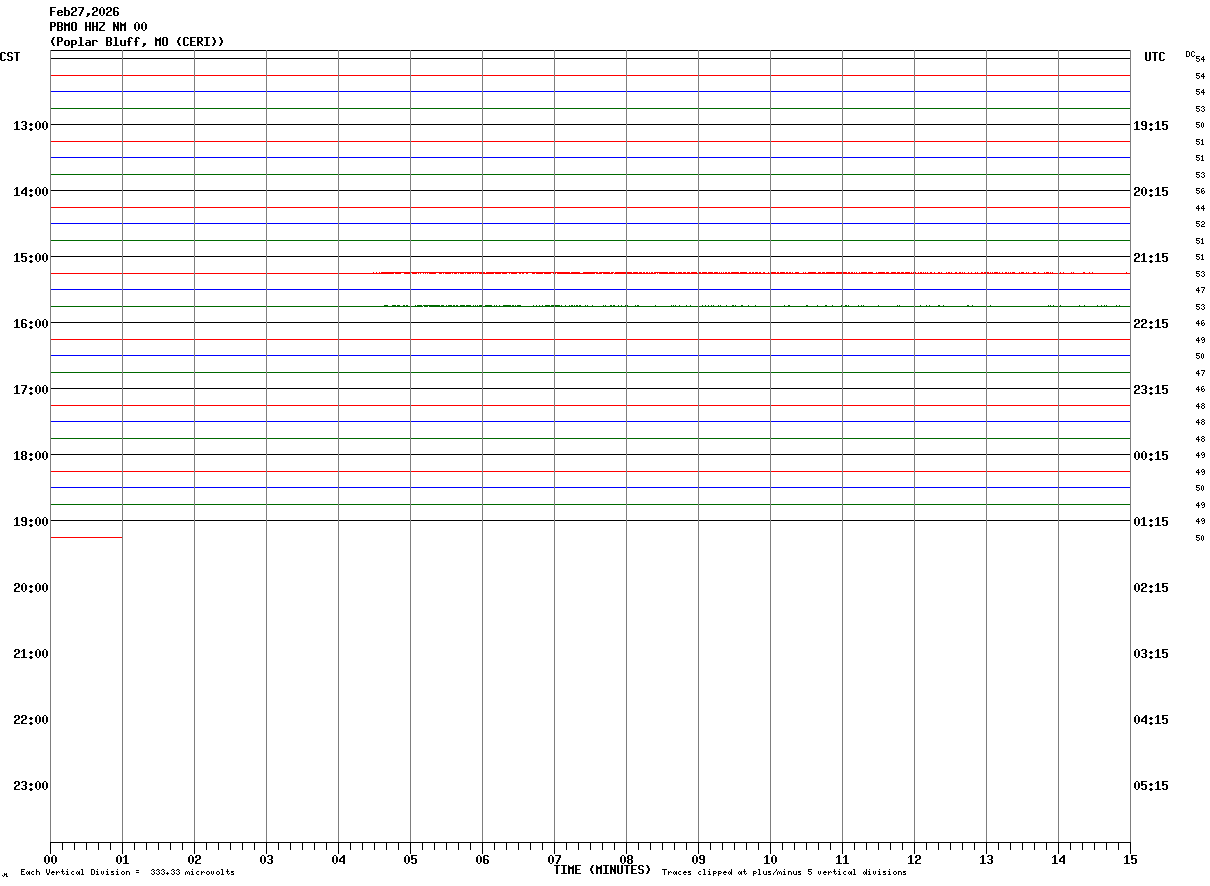
Task: Click the 00:15 UTC time label
Action: click(1151, 455)
